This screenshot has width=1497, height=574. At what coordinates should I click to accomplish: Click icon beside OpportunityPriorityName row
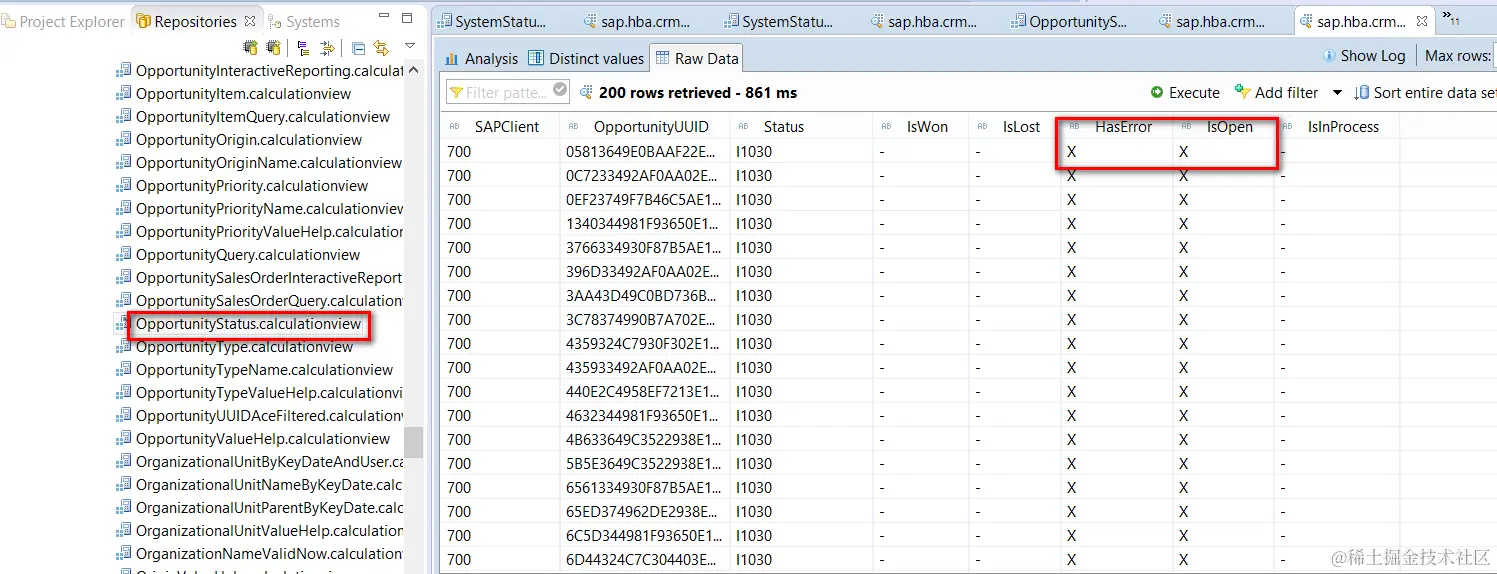pyautogui.click(x=124, y=208)
